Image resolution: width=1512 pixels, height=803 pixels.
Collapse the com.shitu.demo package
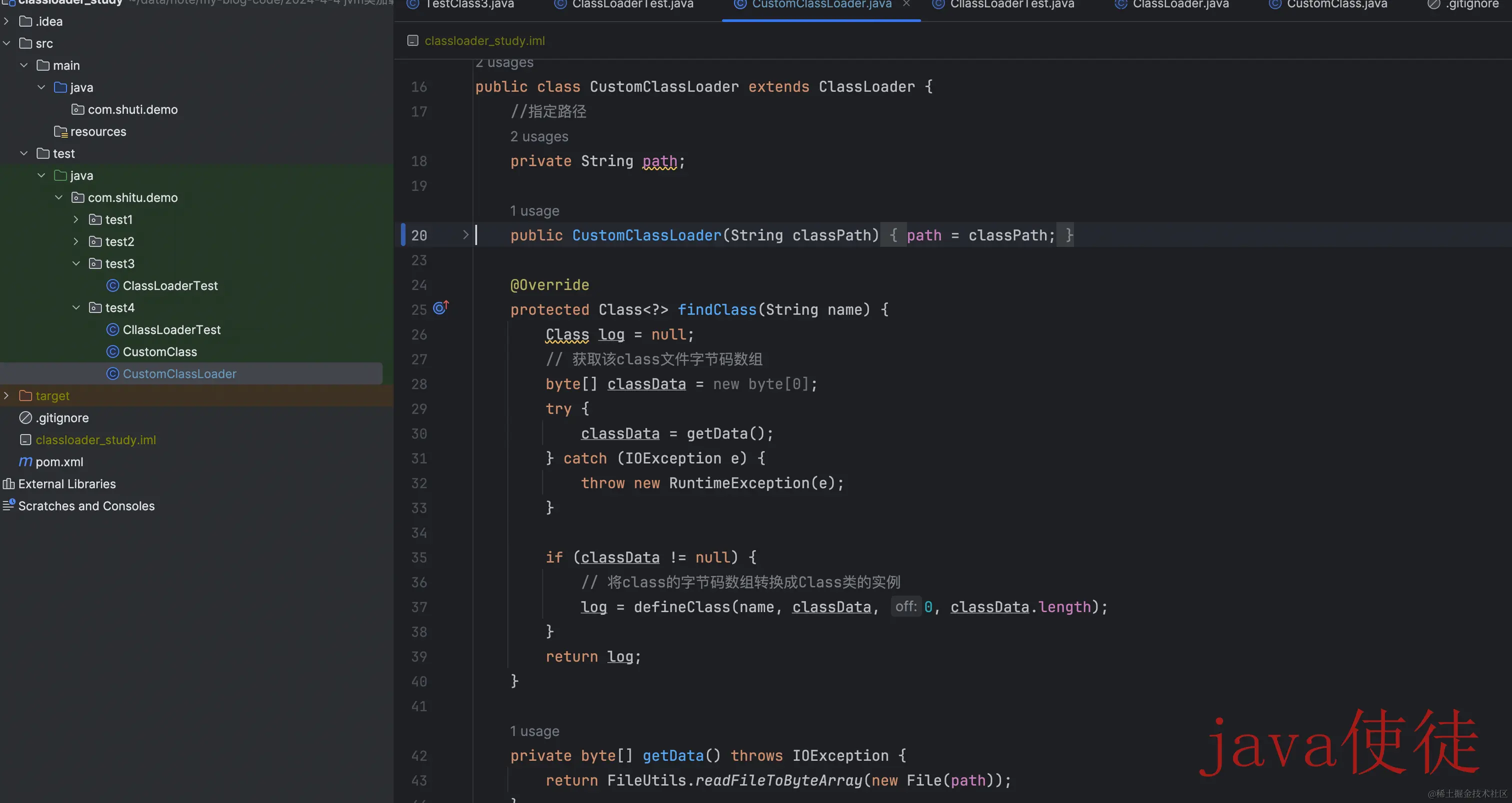pos(58,197)
